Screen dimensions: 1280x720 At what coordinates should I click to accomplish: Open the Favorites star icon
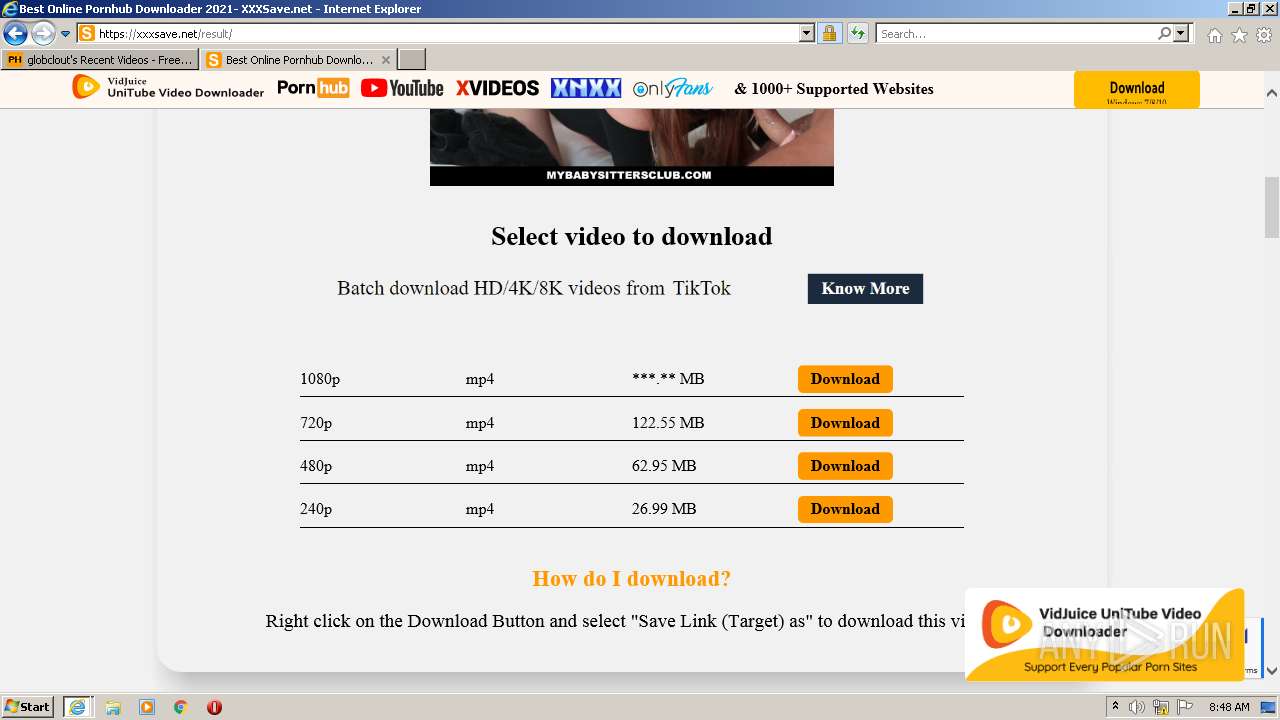(1239, 35)
